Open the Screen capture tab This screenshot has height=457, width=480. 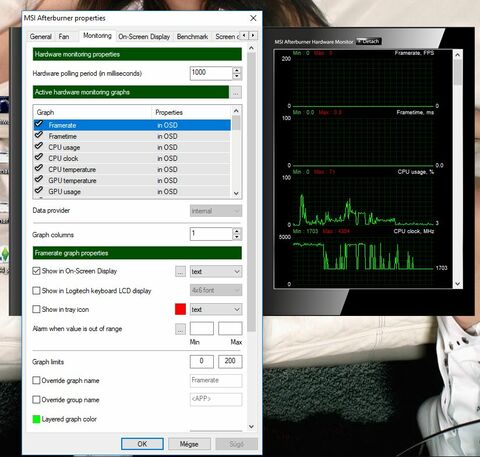pyautogui.click(x=227, y=36)
